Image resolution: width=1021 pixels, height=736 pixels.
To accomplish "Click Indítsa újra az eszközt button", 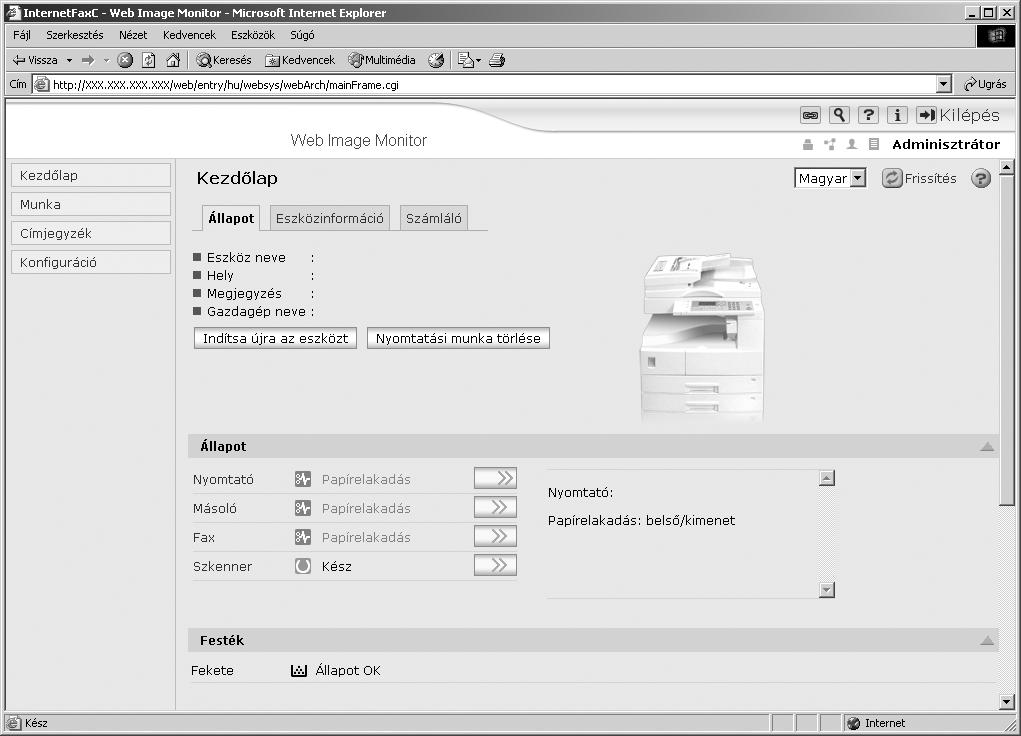I will click(275, 338).
